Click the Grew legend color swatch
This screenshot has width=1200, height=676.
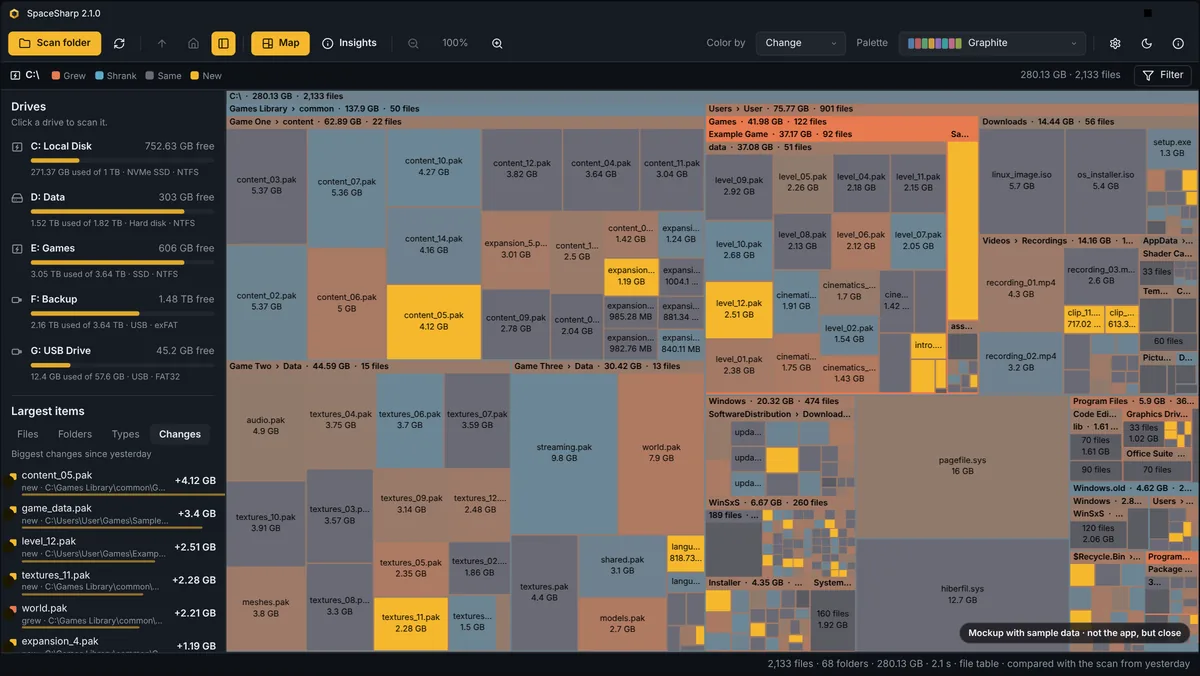pyautogui.click(x=56, y=76)
